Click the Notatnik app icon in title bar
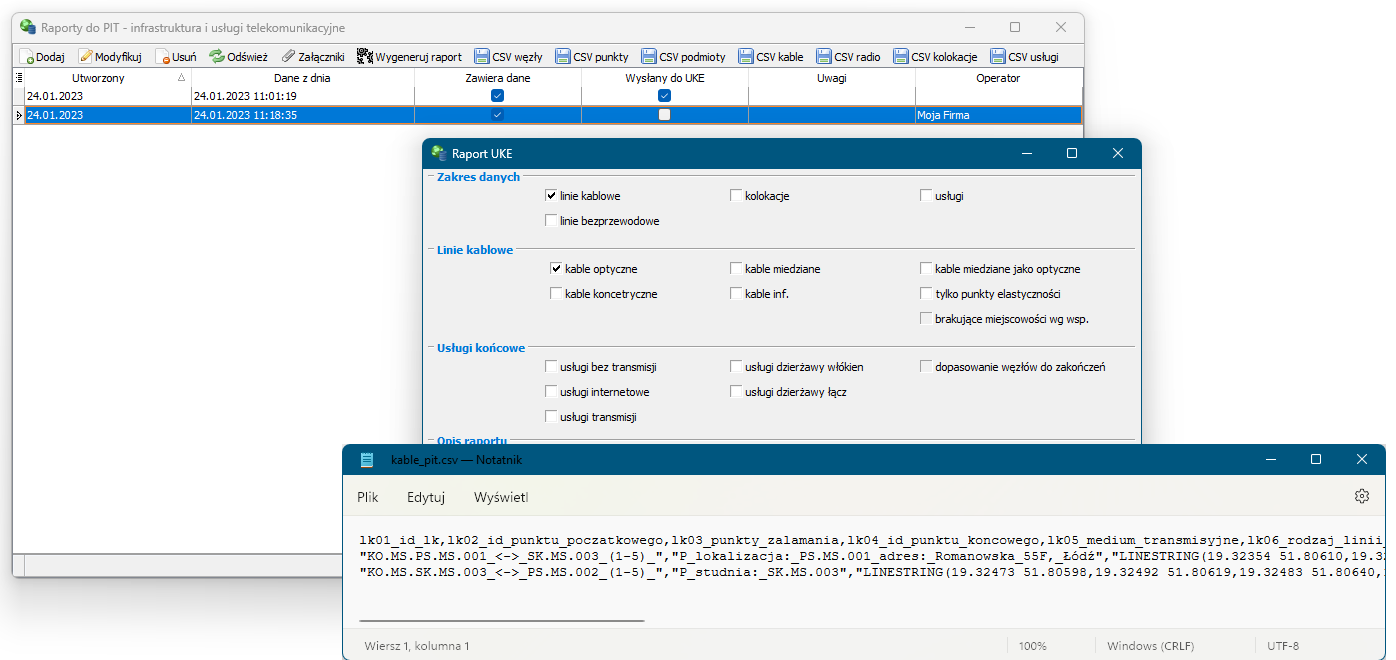The height and width of the screenshot is (660, 1396). tap(367, 459)
